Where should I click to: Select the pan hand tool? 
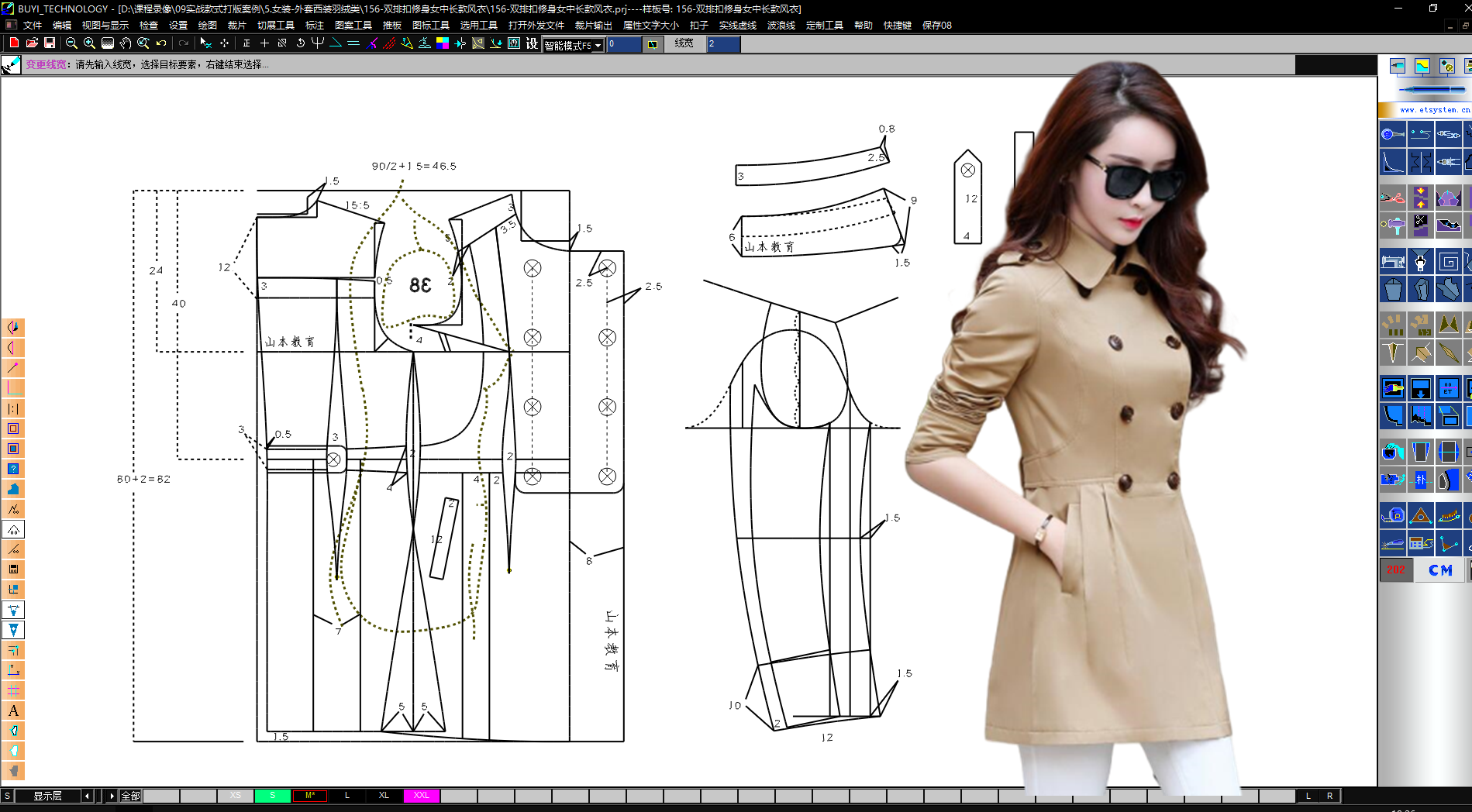point(126,43)
